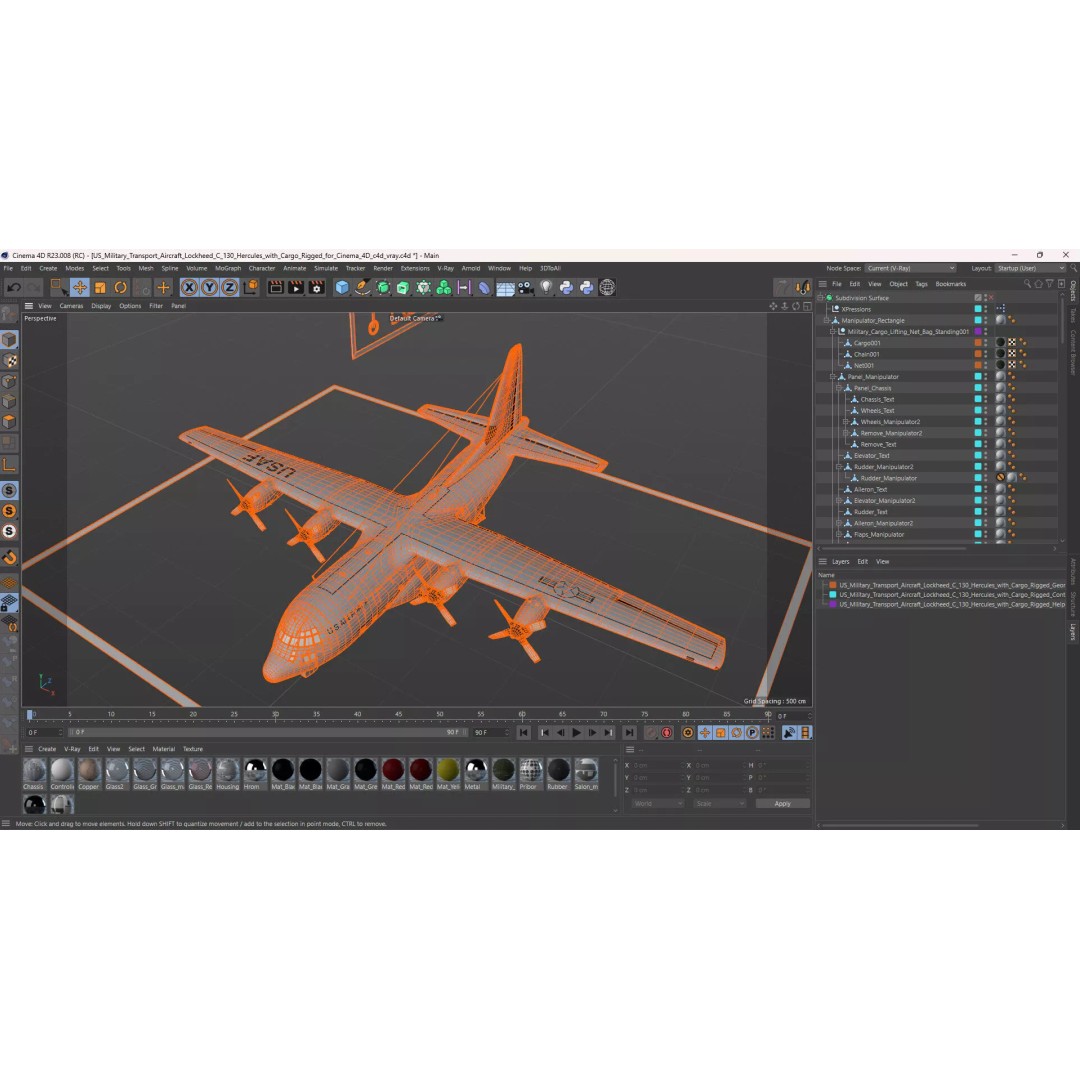
Task: Open the V-Ray menu in main menu bar
Action: pos(446,269)
